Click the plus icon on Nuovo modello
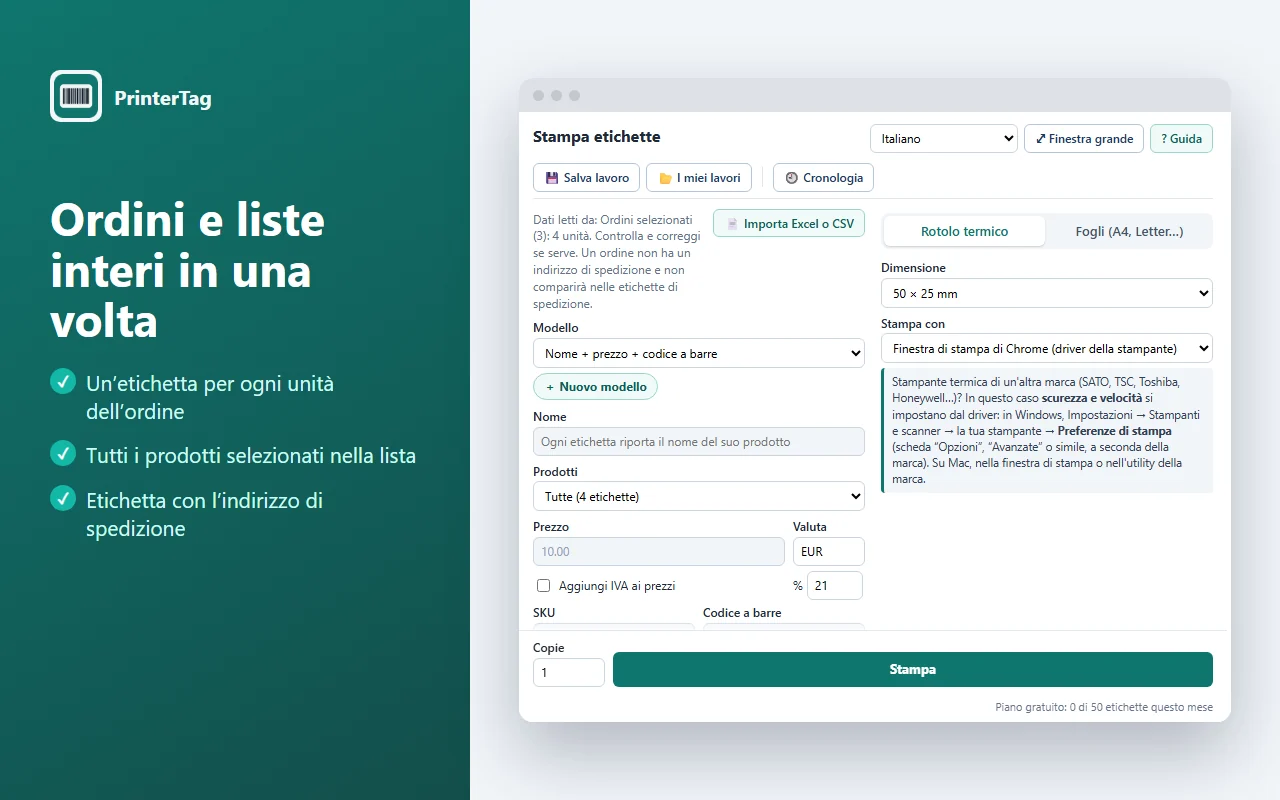The image size is (1280, 800). (550, 387)
